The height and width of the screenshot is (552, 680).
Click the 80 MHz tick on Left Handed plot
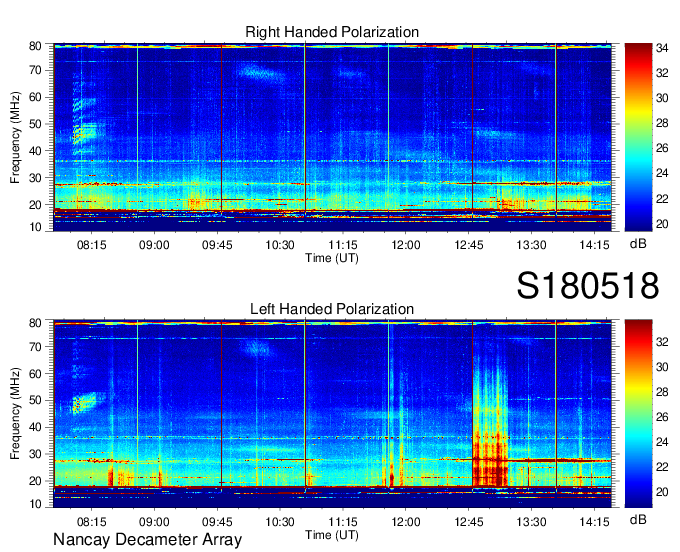click(35, 323)
